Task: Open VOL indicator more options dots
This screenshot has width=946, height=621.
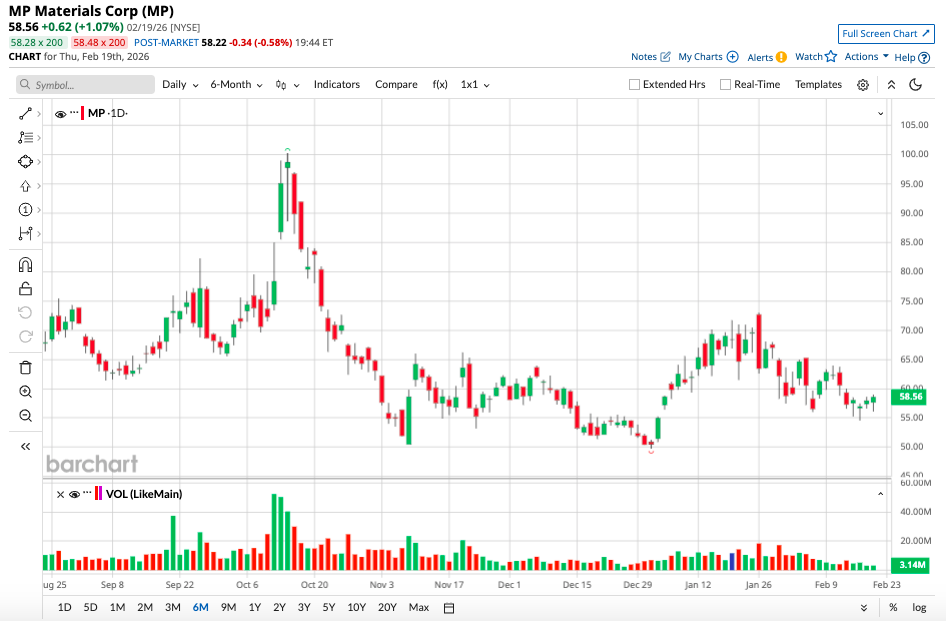Action: (x=87, y=493)
